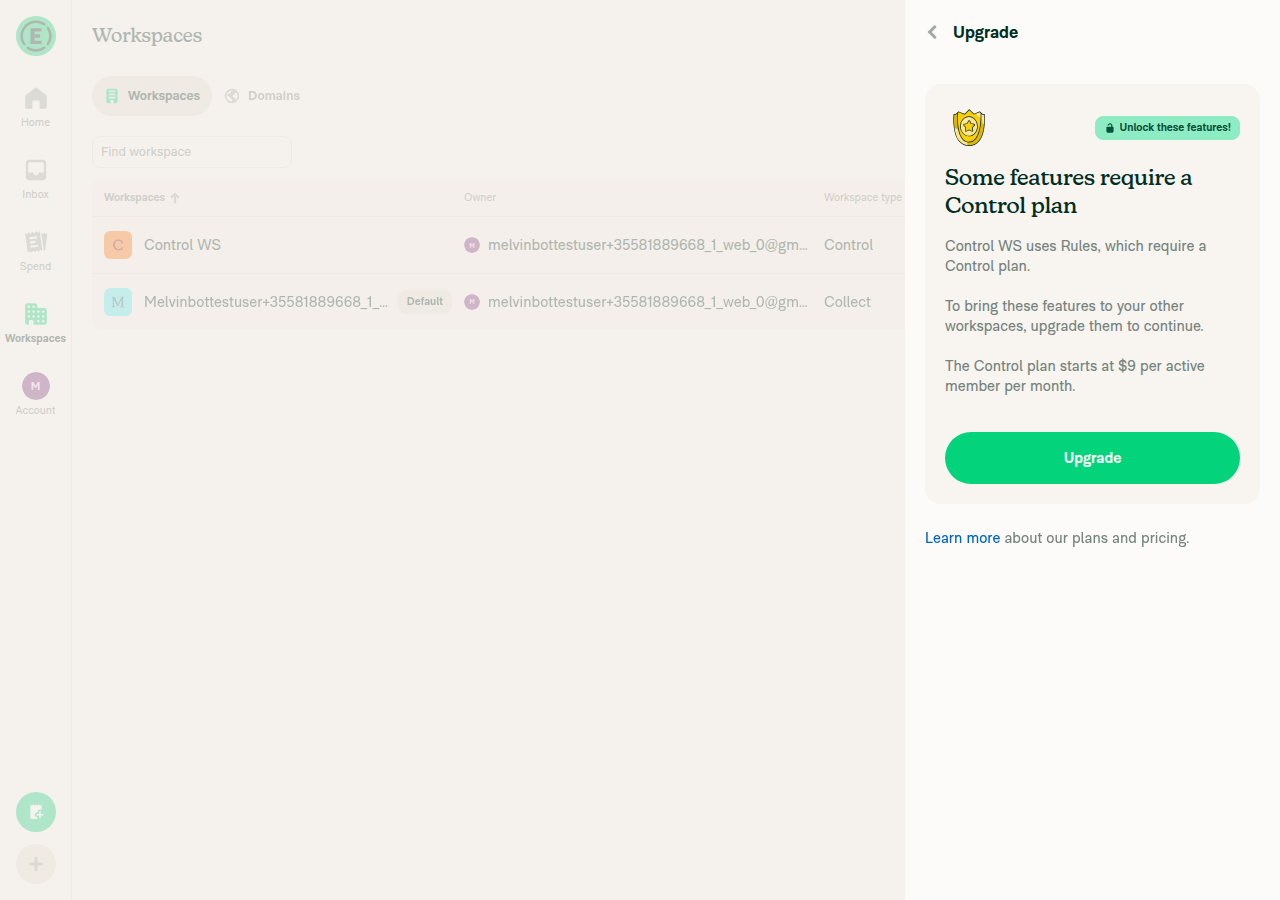Go to Home in sidebar
The image size is (1280, 900).
tap(36, 107)
